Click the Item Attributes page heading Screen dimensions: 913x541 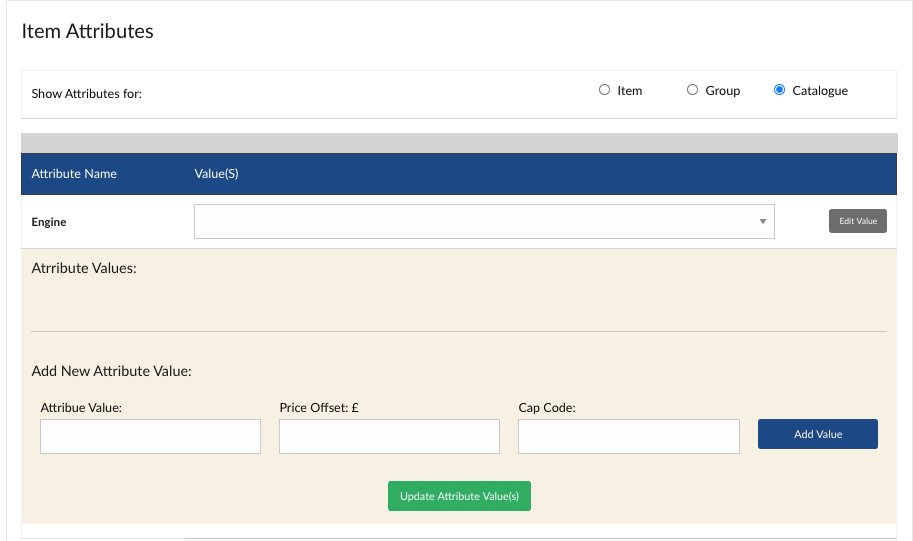88,31
